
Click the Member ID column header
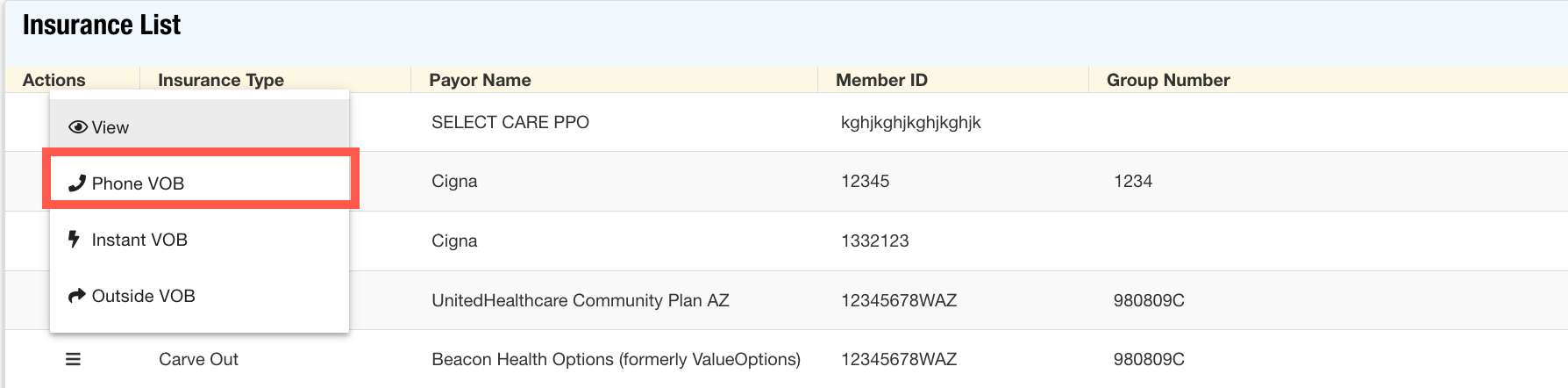881,80
